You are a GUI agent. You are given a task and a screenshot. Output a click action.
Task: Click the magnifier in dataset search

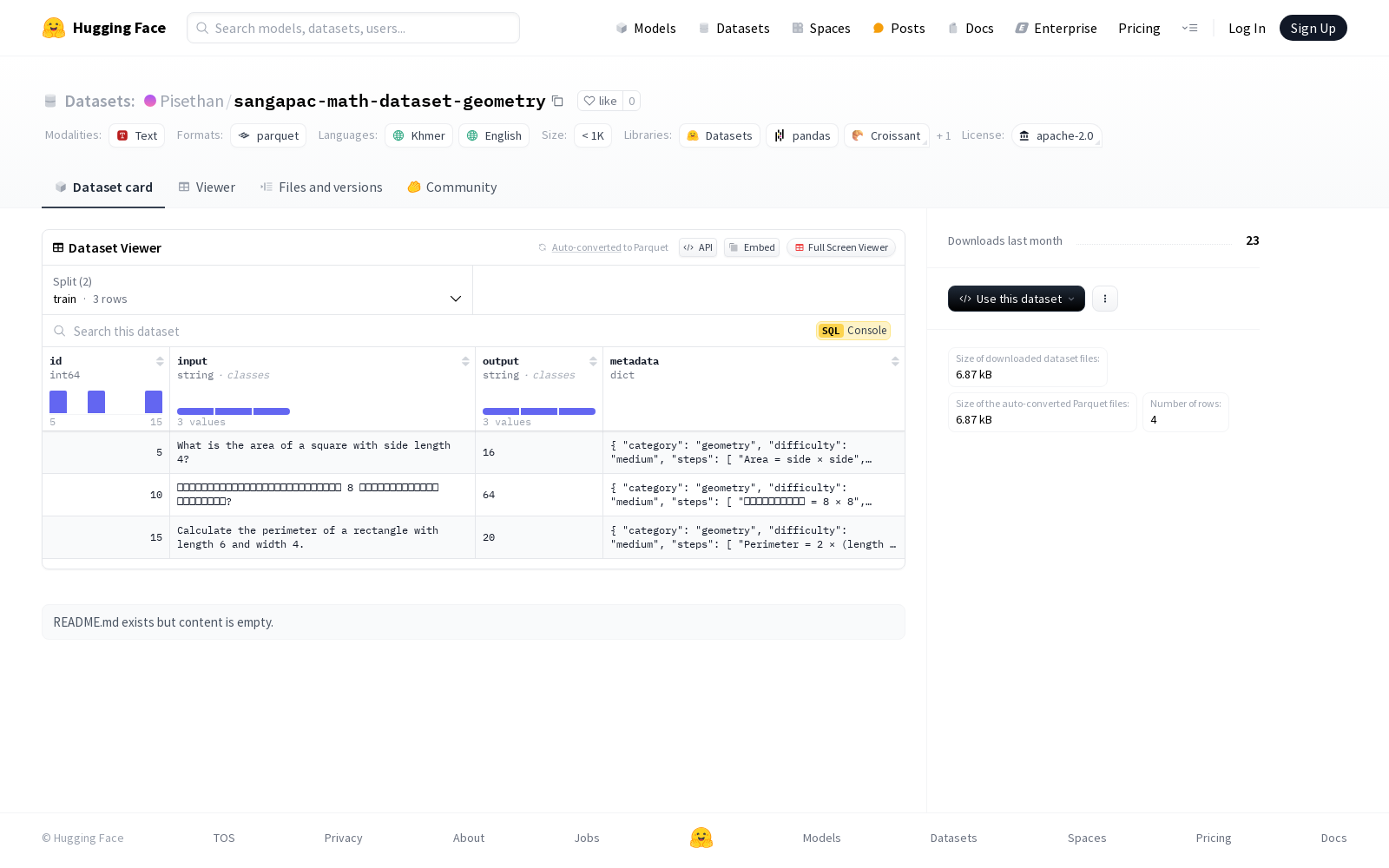[60, 331]
